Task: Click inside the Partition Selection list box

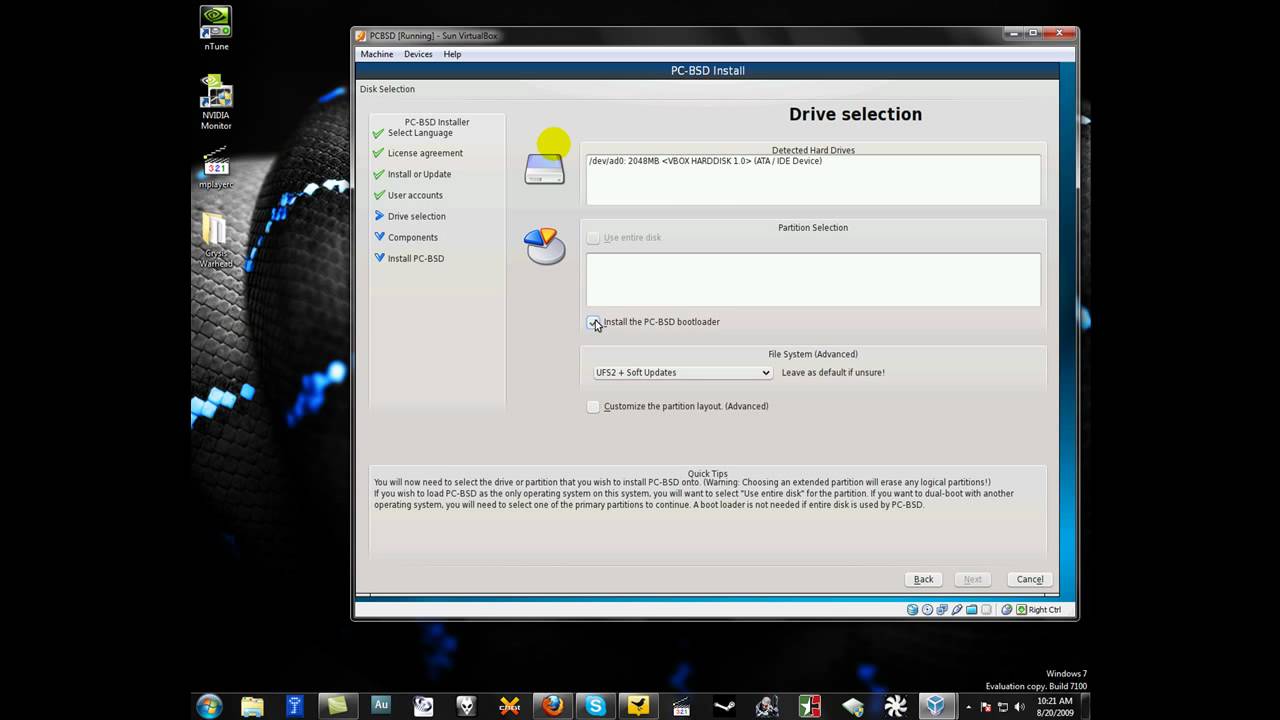Action: 813,279
